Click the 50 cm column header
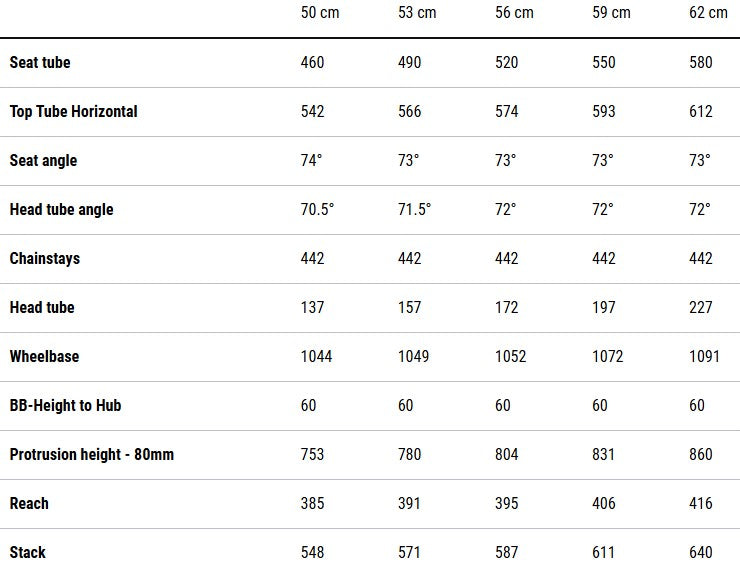This screenshot has width=740, height=568. [320, 13]
